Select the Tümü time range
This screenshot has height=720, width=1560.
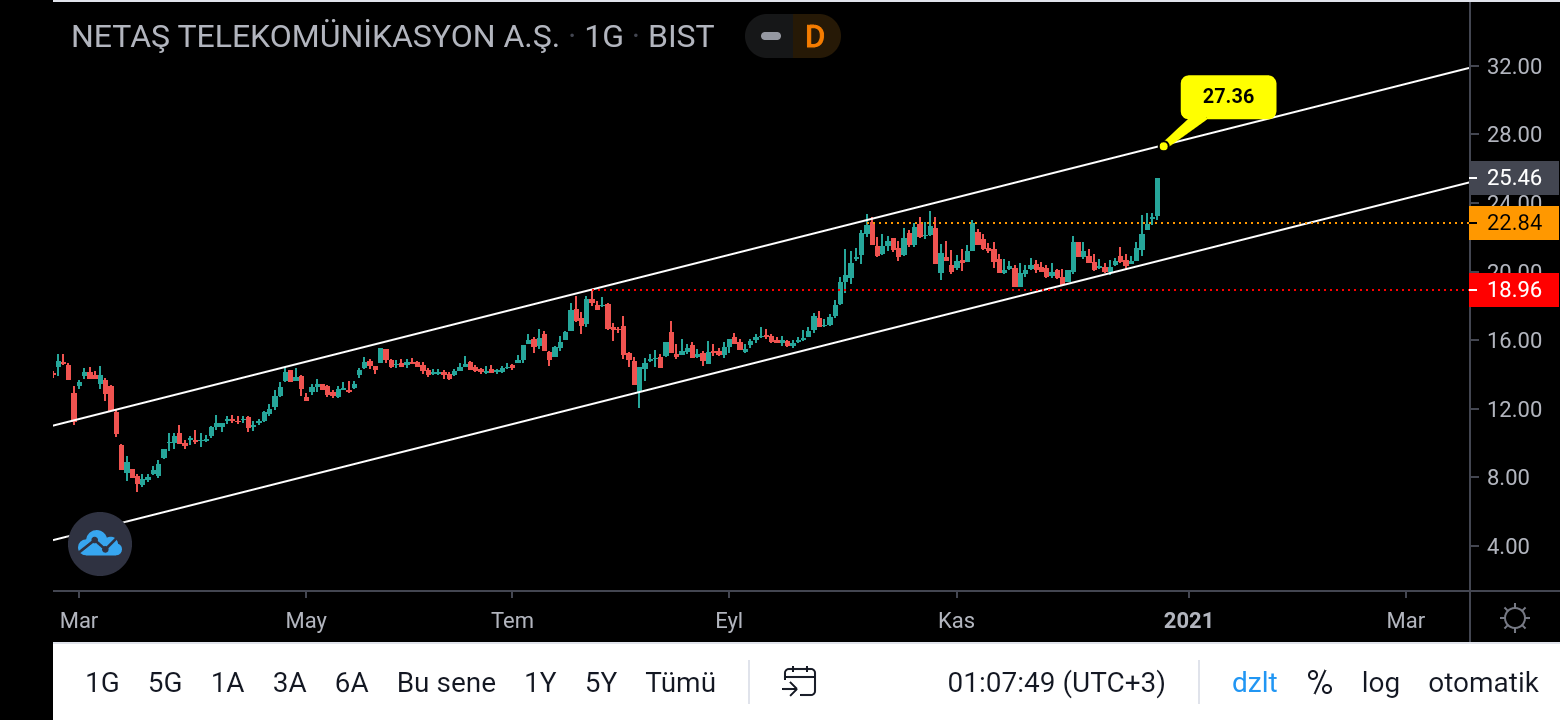click(x=680, y=683)
